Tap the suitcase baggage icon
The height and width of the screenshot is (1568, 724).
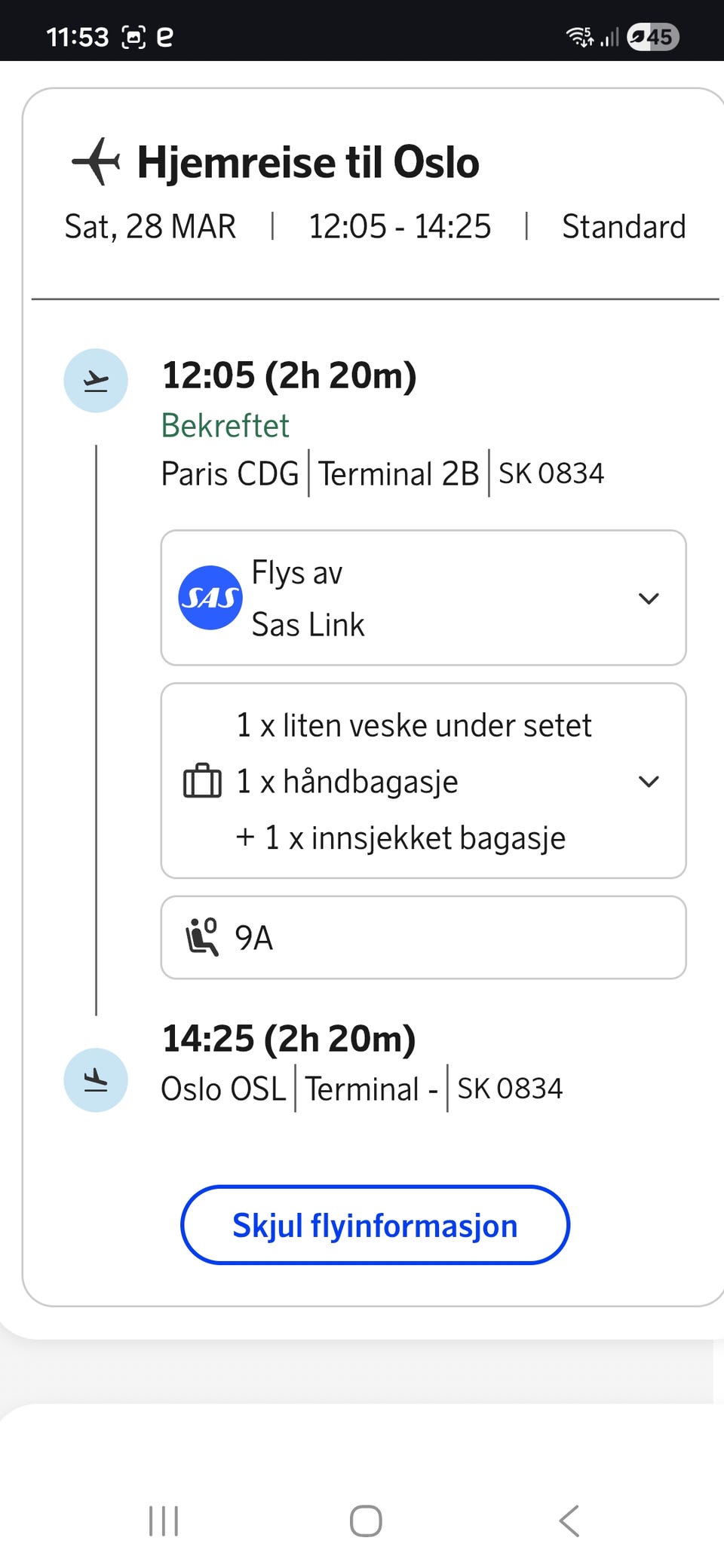pos(202,781)
